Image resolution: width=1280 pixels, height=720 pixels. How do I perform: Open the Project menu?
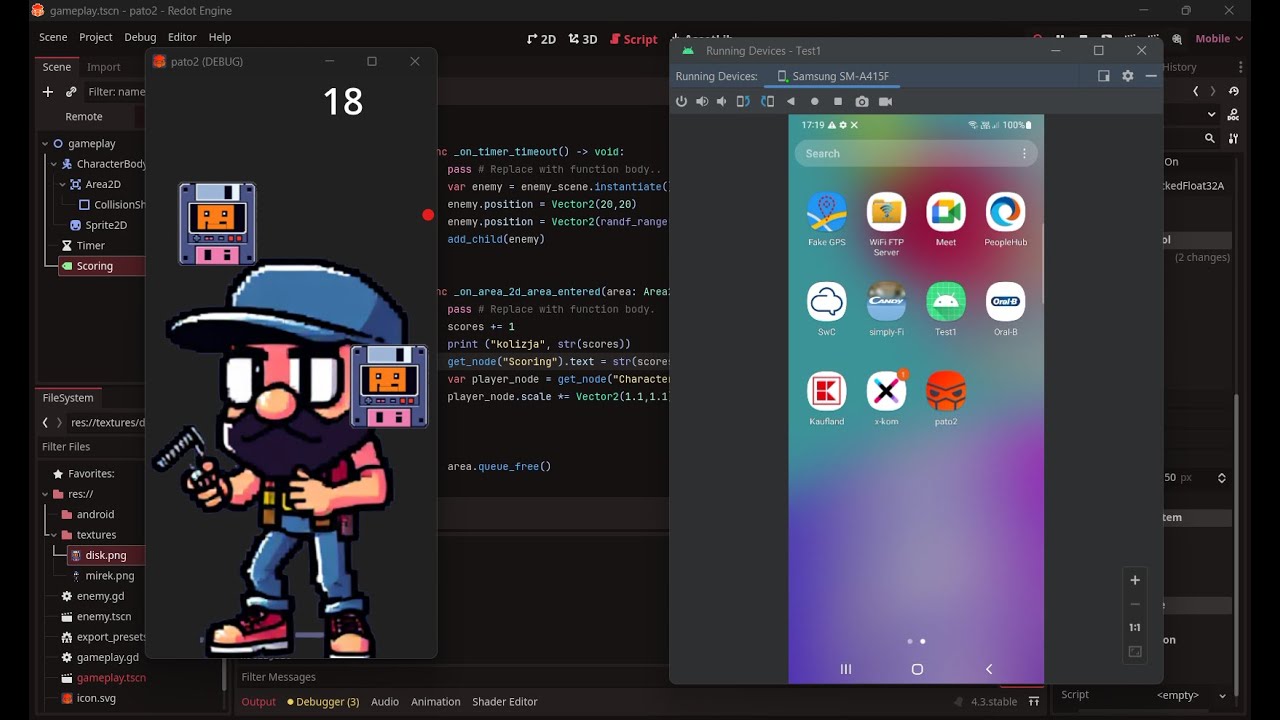[96, 37]
